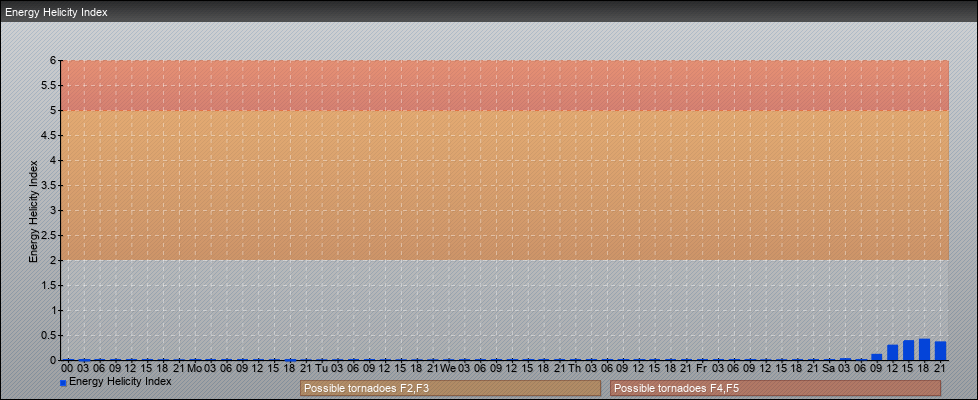The width and height of the screenshot is (978, 400).
Task: Click the tallest blue bar at Saturday 18
Action: point(924,349)
